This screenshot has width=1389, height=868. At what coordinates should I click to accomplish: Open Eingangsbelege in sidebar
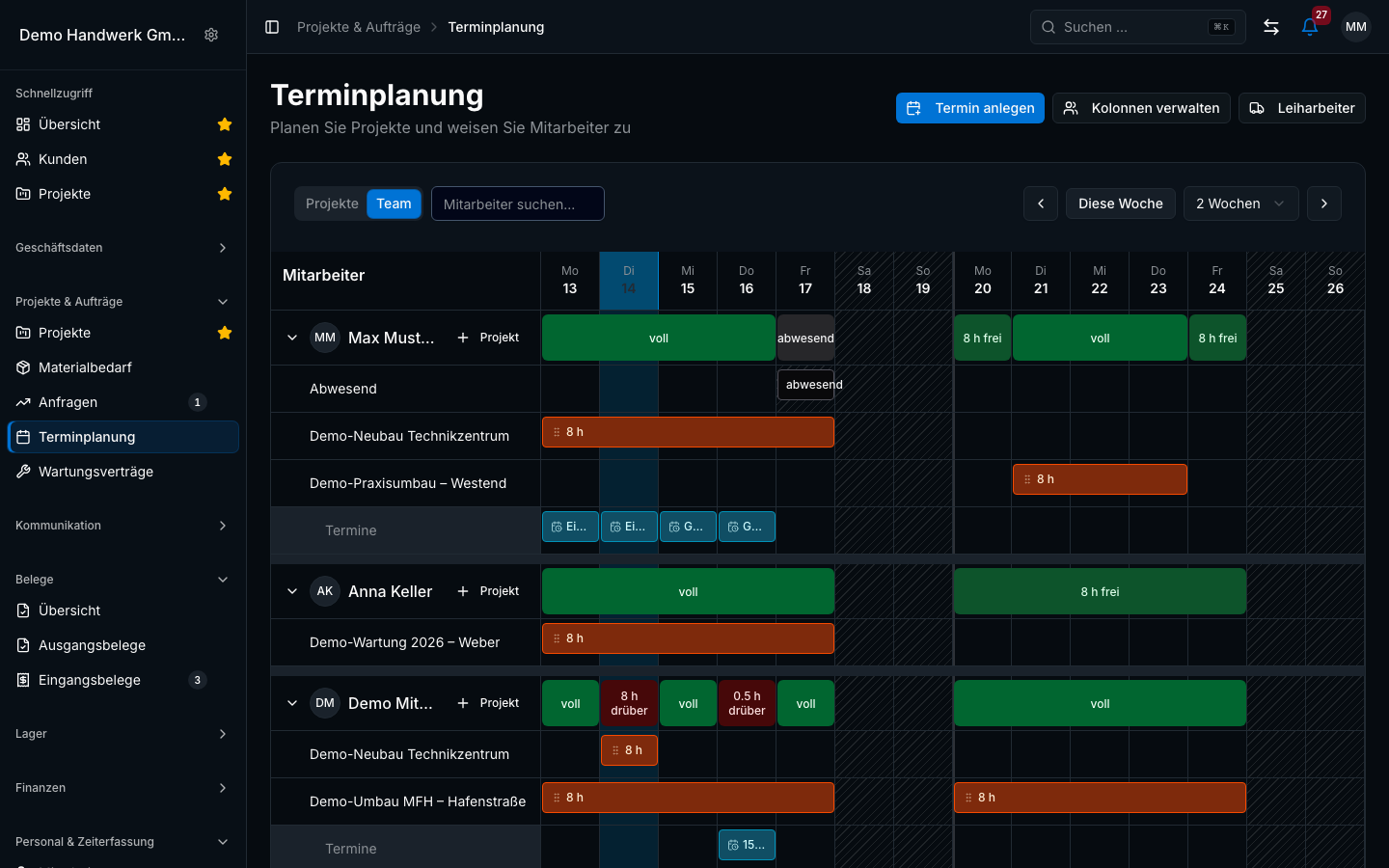[x=123, y=680]
